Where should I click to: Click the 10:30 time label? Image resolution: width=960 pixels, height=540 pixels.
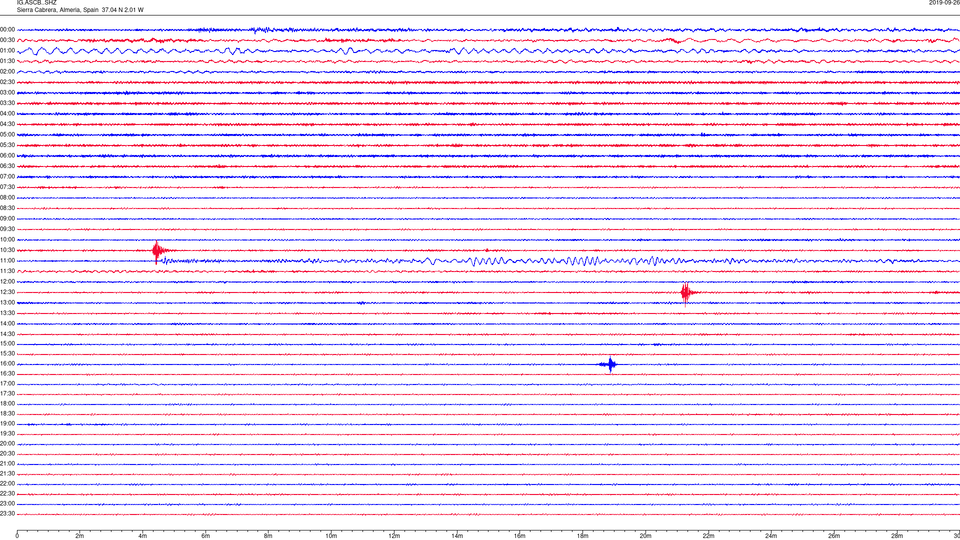tap(7, 250)
